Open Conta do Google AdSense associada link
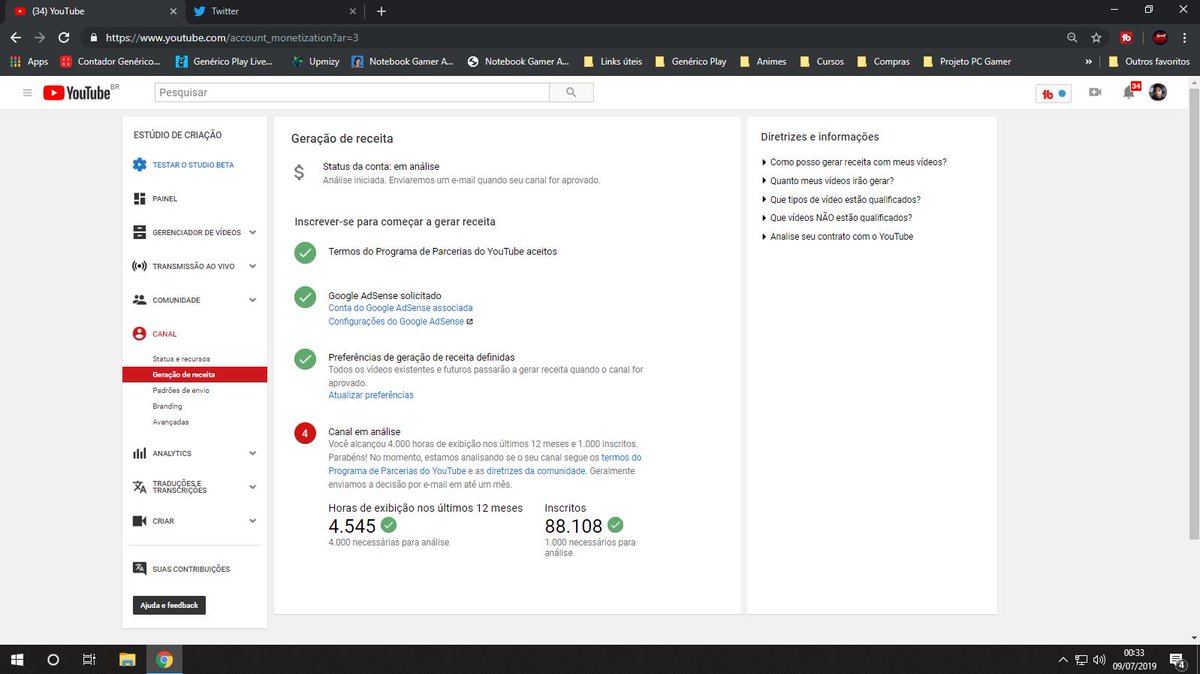This screenshot has height=674, width=1200. click(400, 308)
